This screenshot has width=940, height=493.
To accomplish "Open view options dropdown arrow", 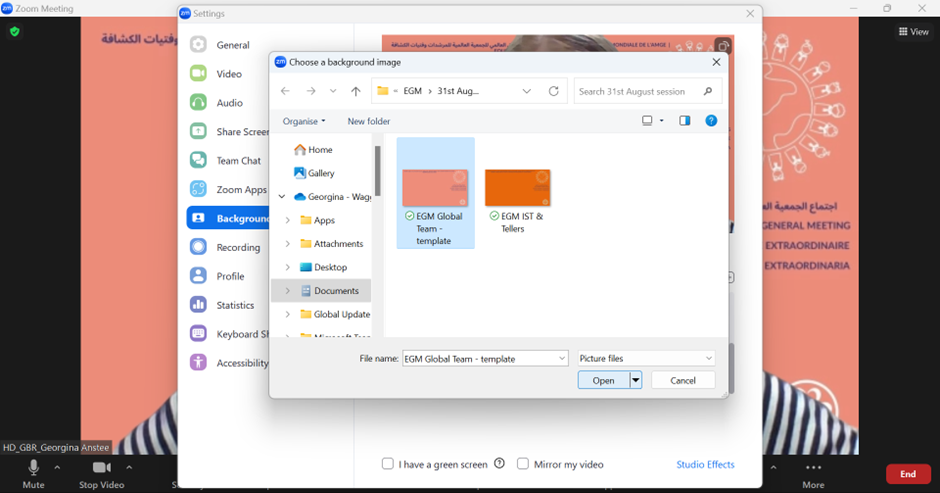I will pyautogui.click(x=662, y=121).
